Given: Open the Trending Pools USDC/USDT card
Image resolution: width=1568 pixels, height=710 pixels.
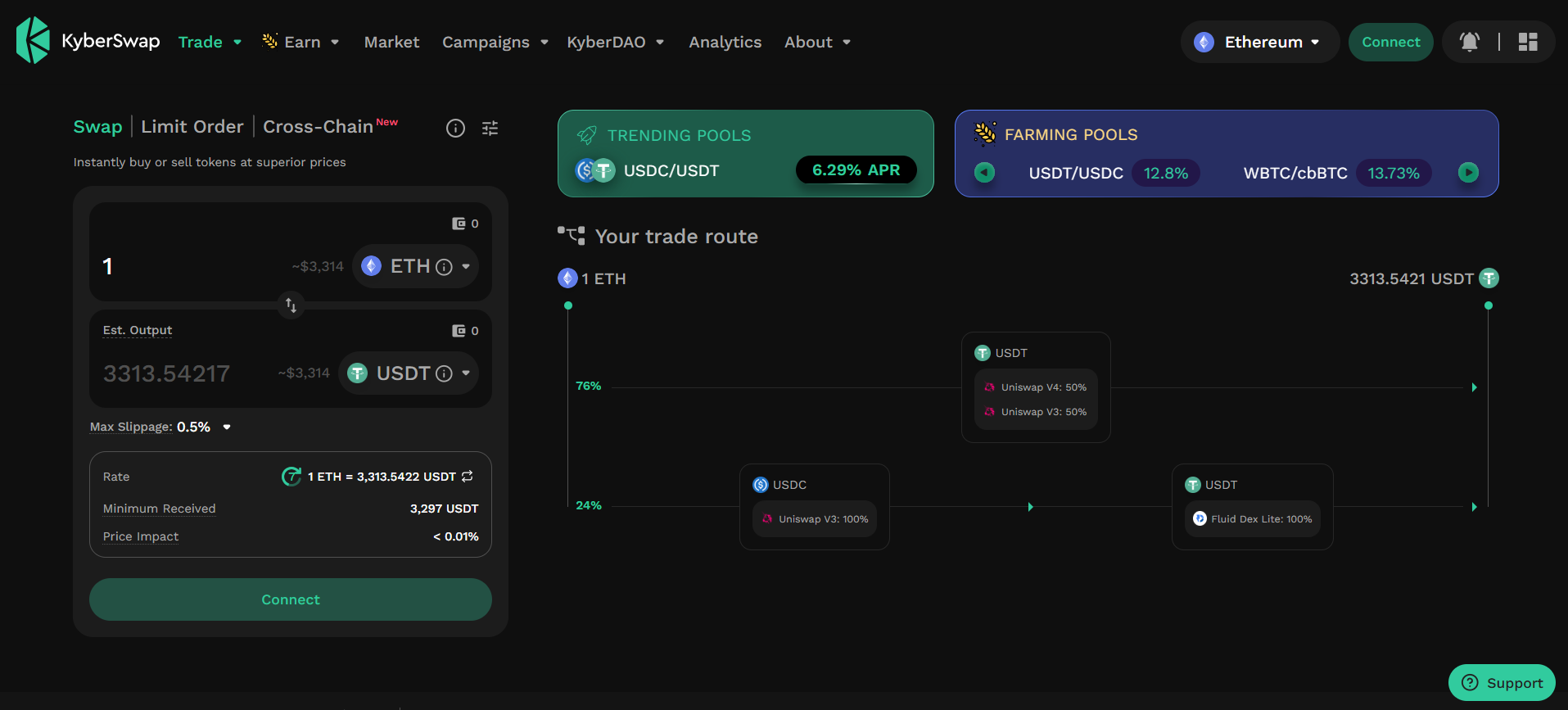Looking at the screenshot, I should 745,154.
